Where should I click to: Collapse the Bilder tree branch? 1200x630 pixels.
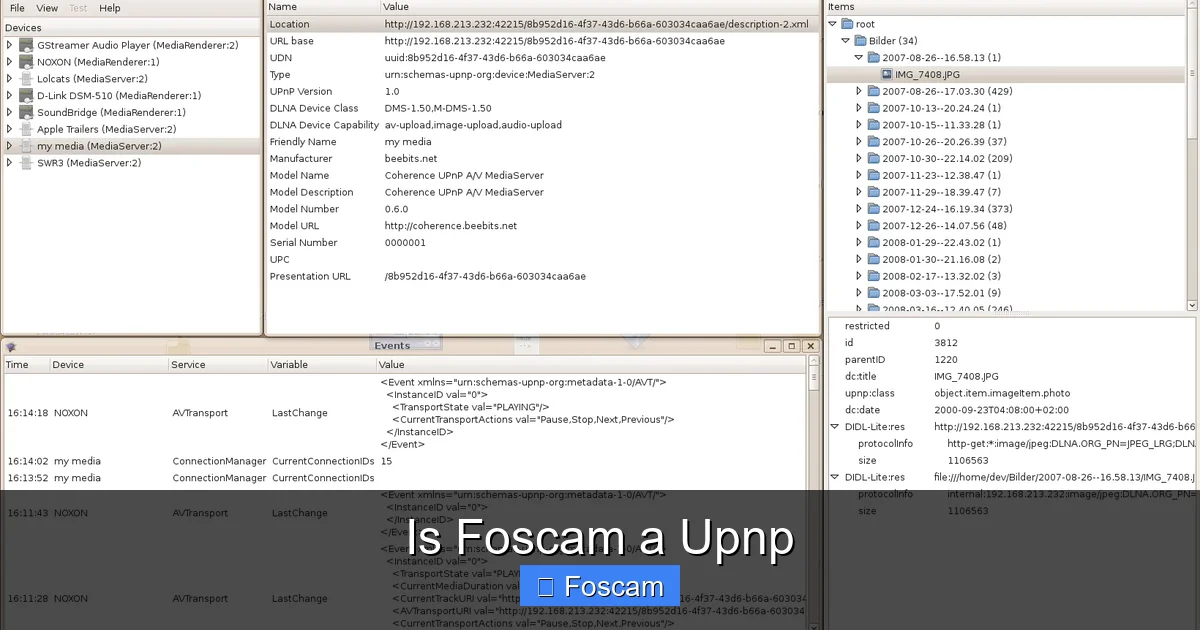click(x=846, y=40)
